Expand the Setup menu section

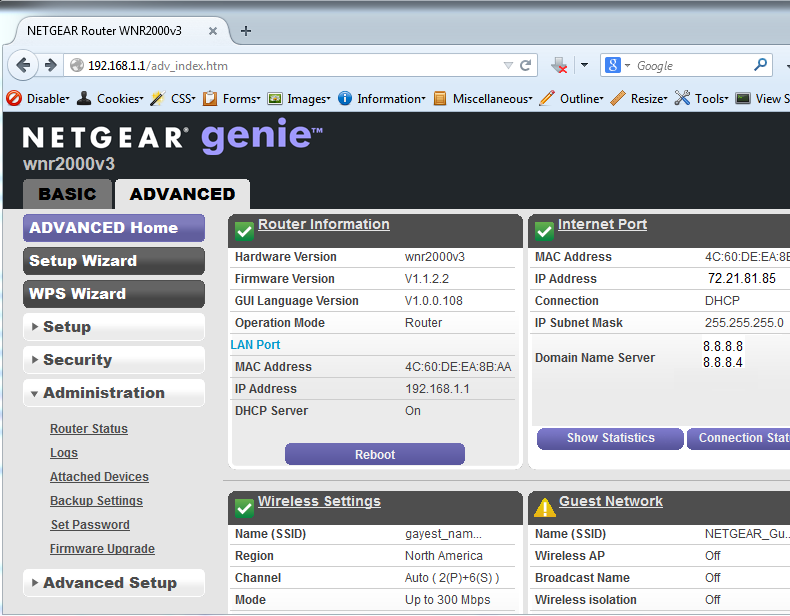[x=114, y=326]
